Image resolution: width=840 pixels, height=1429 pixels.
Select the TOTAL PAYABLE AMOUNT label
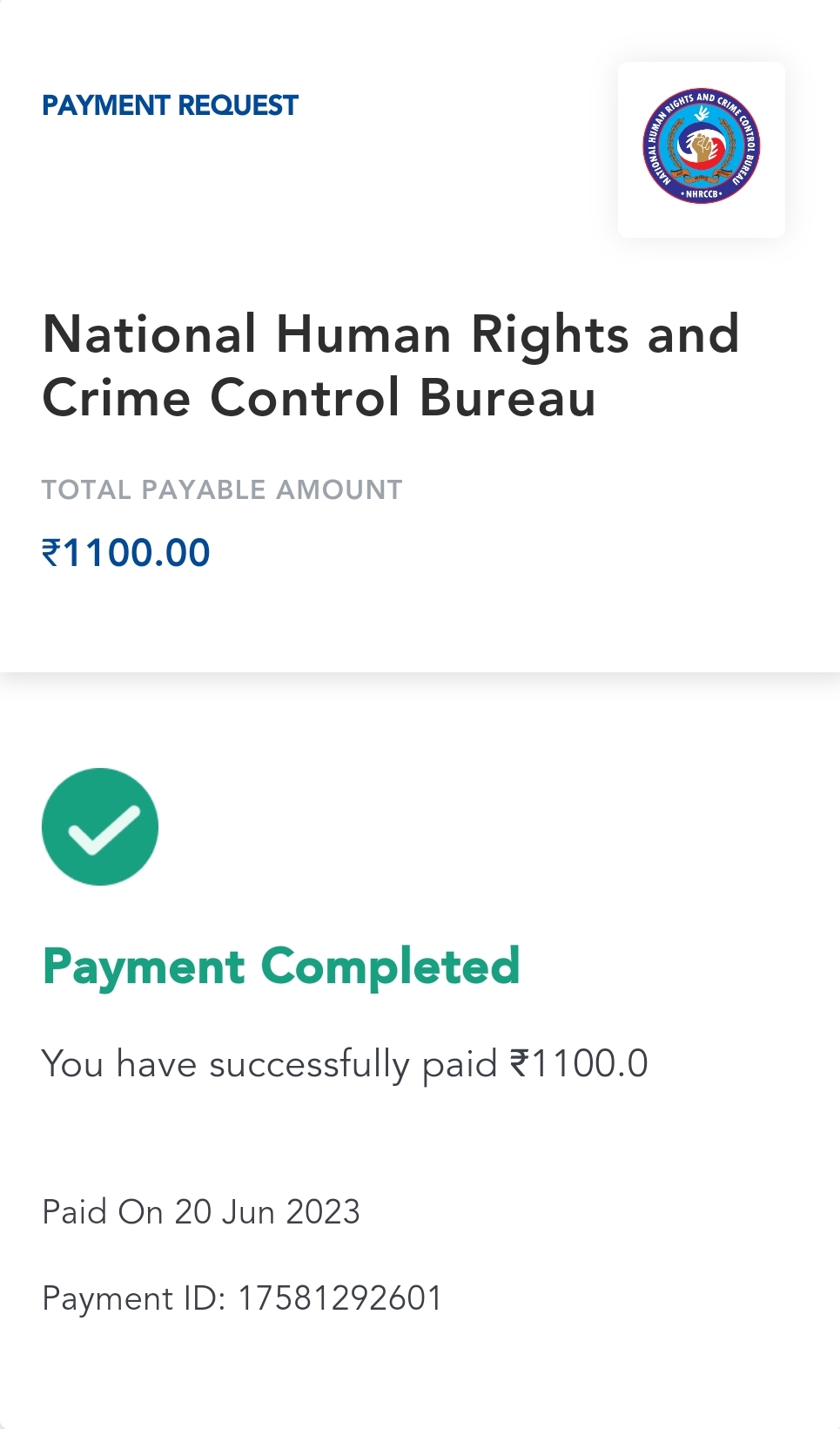(x=222, y=489)
